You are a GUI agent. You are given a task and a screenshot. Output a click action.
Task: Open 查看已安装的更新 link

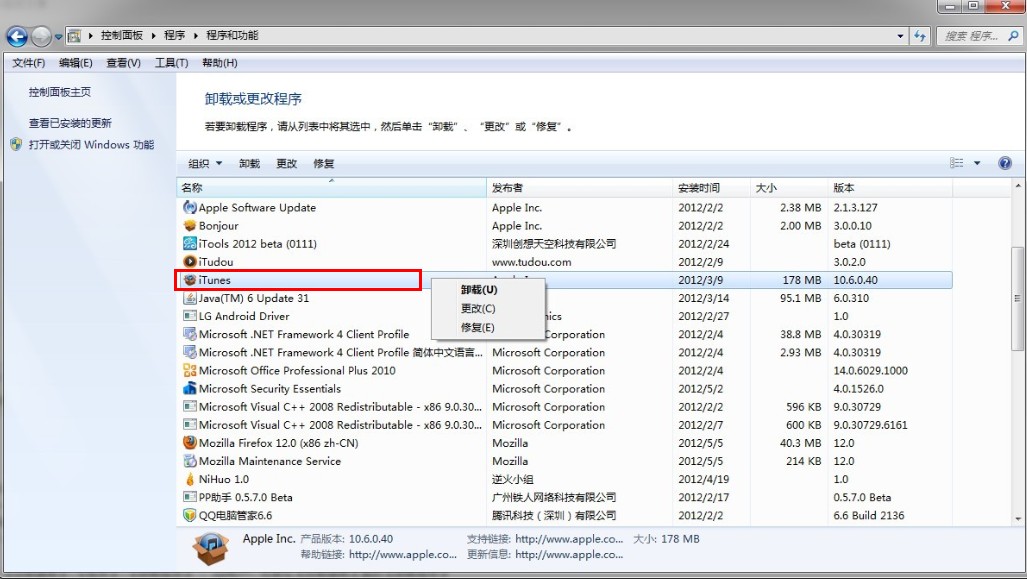[x=70, y=123]
